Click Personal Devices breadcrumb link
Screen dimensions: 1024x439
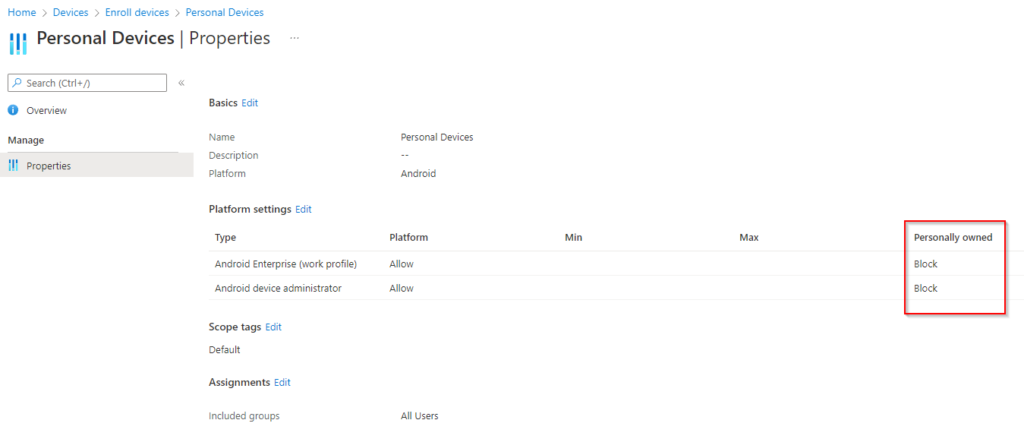click(x=225, y=12)
